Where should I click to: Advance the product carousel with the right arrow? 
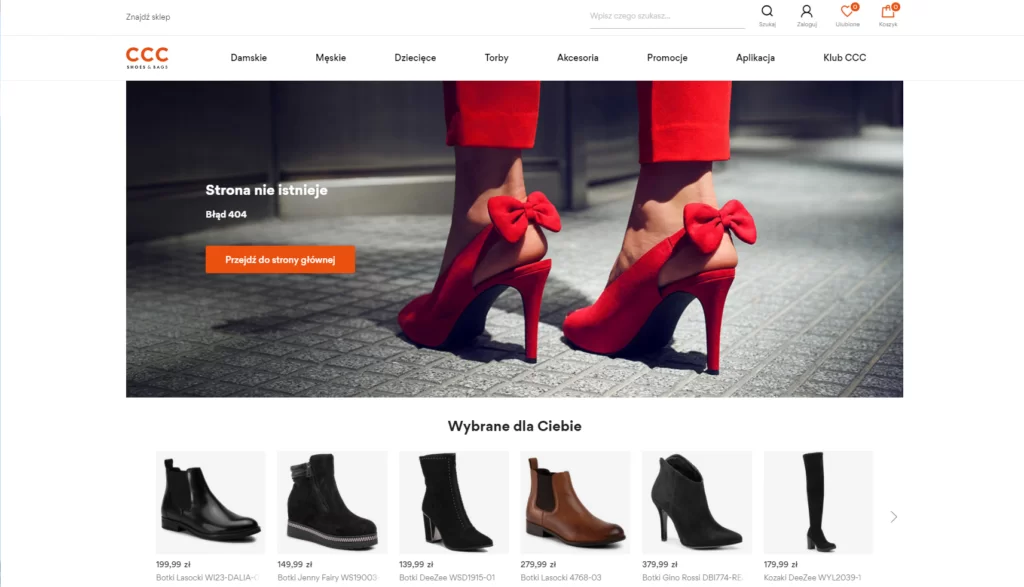[x=893, y=516]
